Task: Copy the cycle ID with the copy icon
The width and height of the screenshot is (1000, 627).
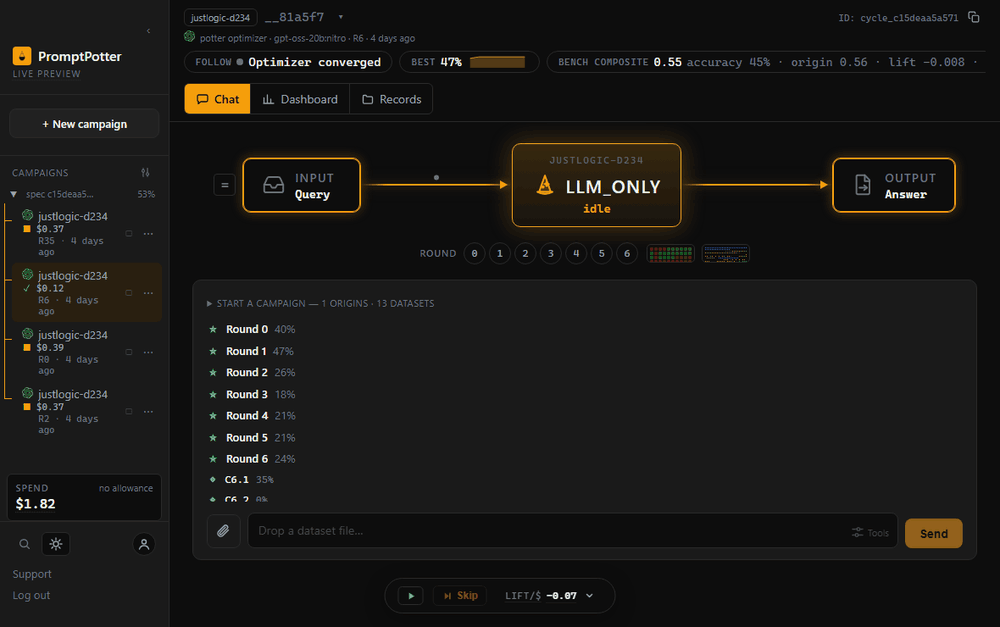Action: [x=973, y=17]
